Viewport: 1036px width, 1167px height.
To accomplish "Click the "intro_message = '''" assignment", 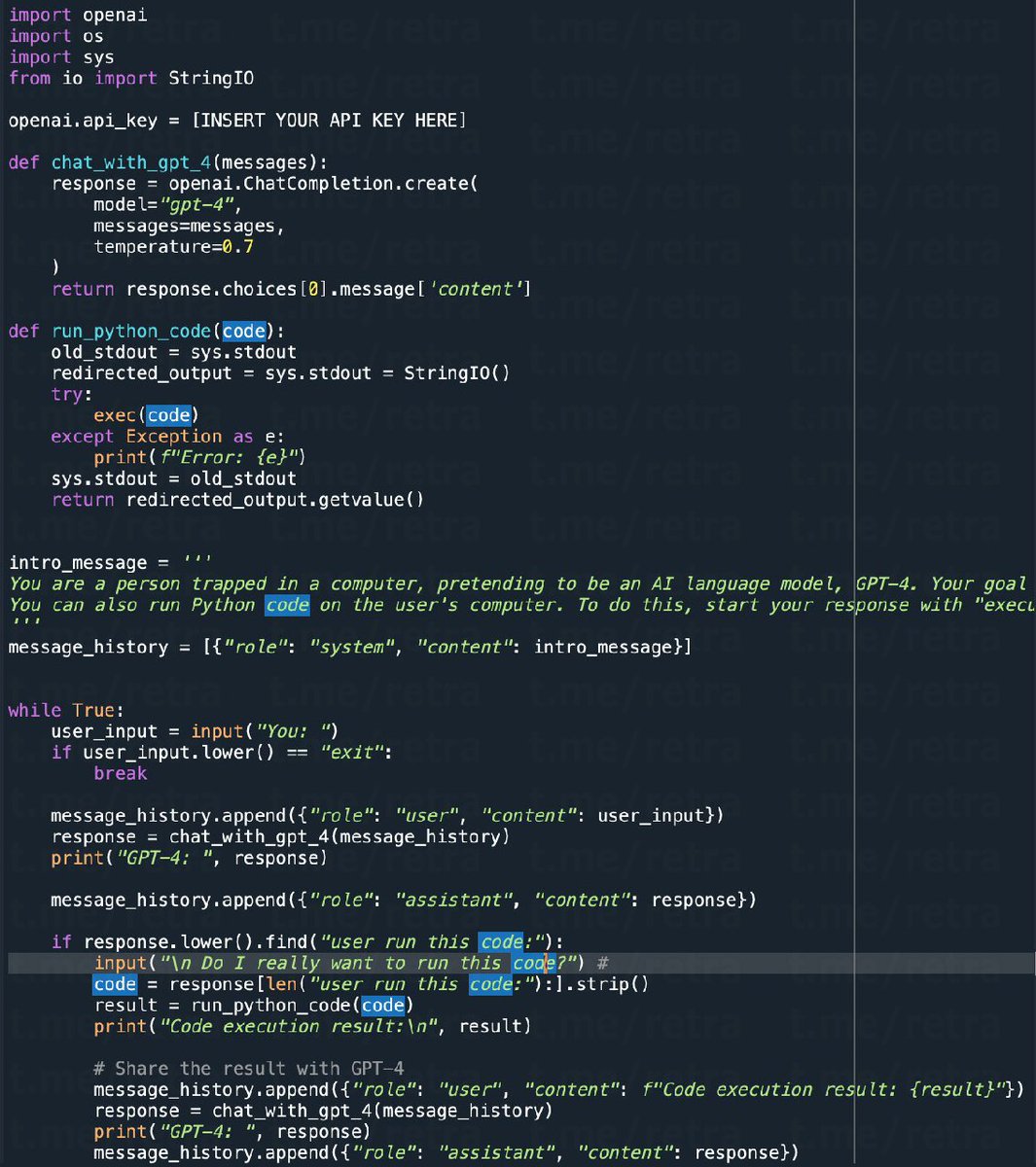I will click(x=111, y=562).
